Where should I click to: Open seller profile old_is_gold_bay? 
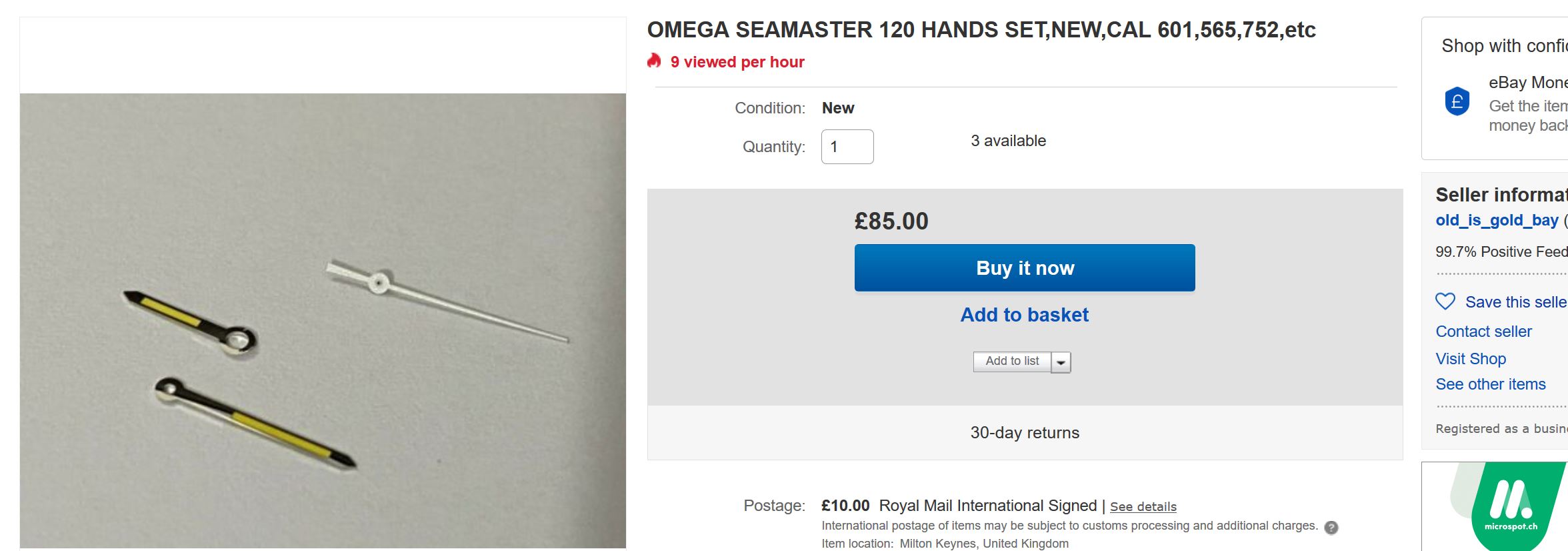[1497, 220]
